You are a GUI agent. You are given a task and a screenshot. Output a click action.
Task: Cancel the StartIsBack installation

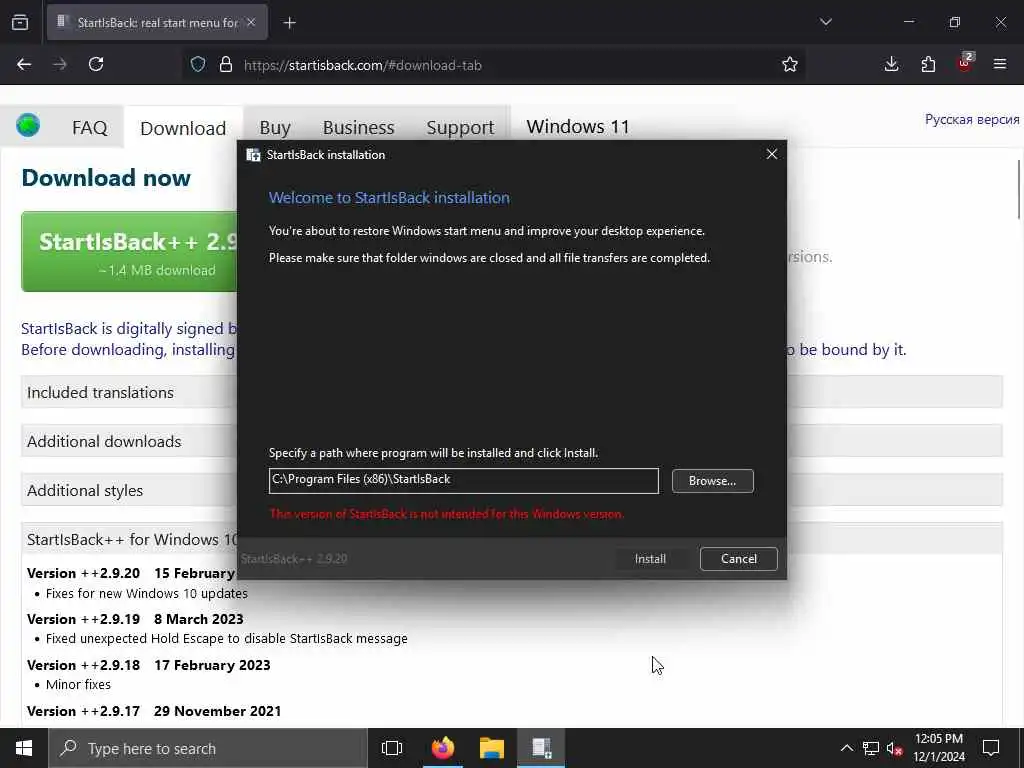[x=739, y=559]
